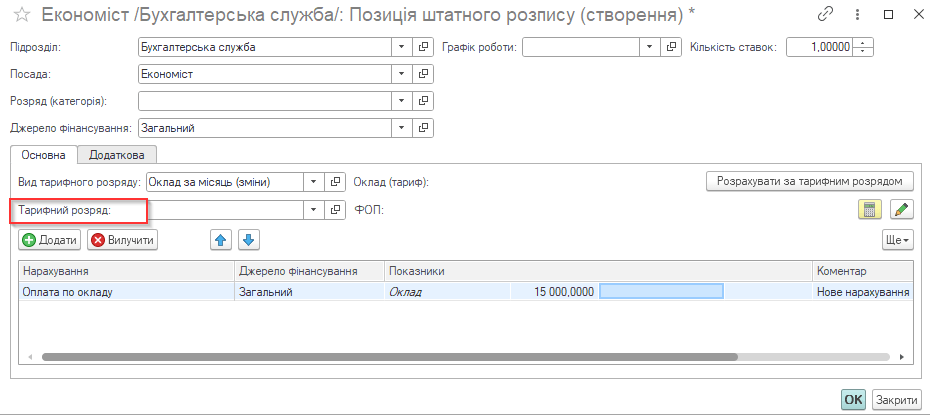This screenshot has width=930, height=415.
Task: Select the Оплата по окладу cell
Action: [126, 292]
